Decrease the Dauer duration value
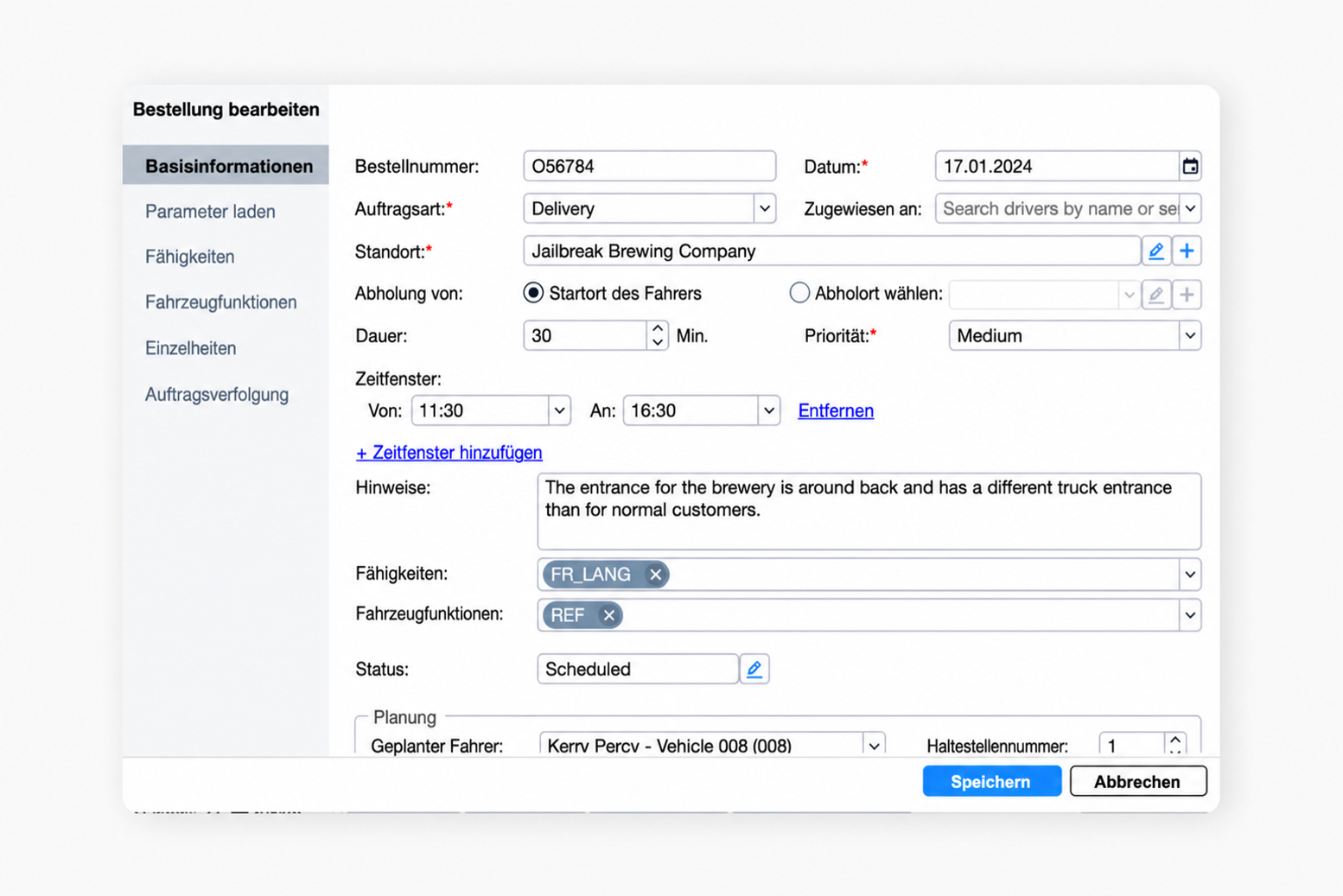 [658, 343]
